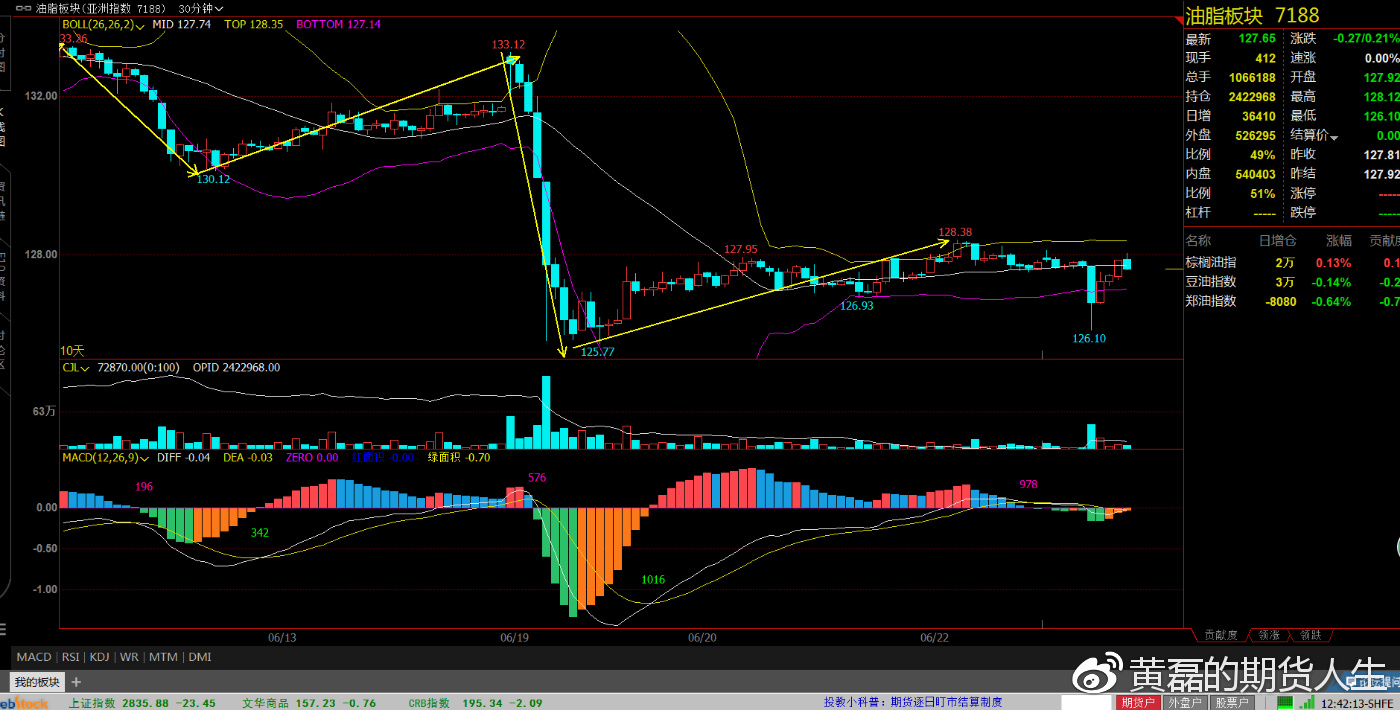1400x710 pixels.
Task: Select the 郑油指数 row
Action: click(1292, 301)
